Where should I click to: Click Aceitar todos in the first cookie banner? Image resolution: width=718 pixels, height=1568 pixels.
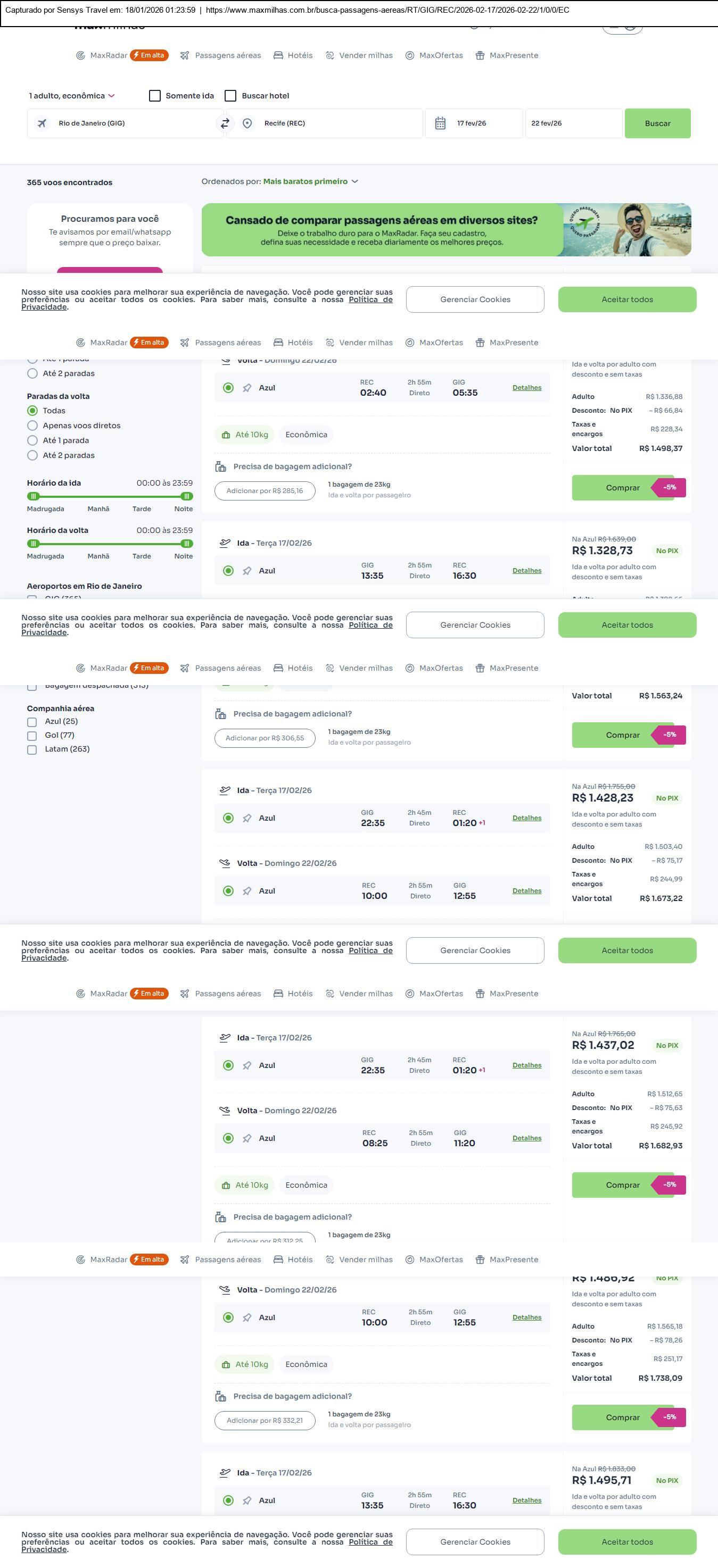626,299
